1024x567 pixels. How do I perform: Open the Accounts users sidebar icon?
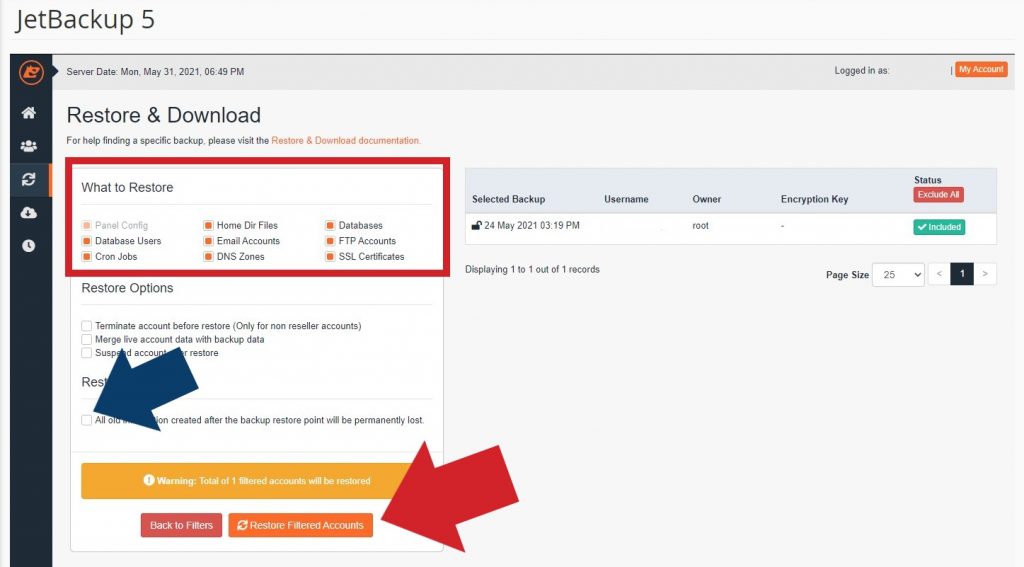click(29, 146)
